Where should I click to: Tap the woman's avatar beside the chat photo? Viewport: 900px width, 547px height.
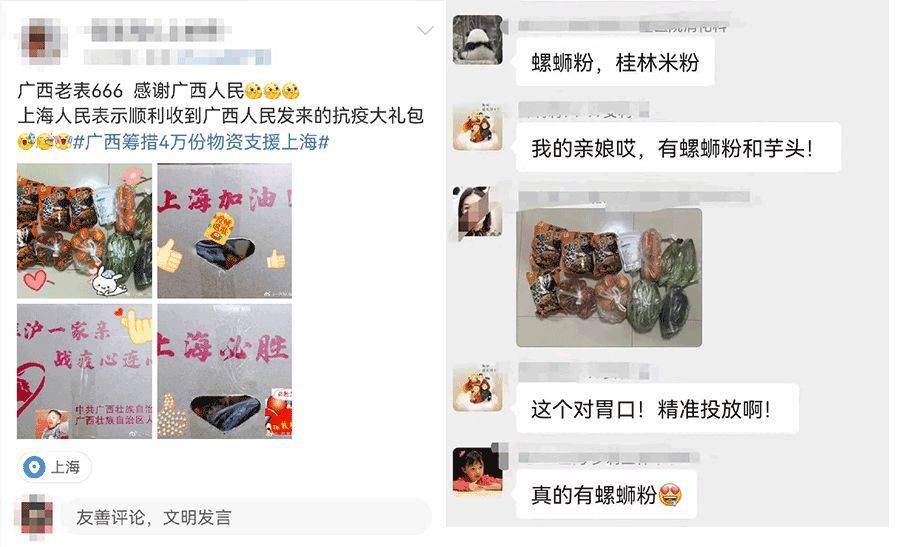(x=478, y=211)
